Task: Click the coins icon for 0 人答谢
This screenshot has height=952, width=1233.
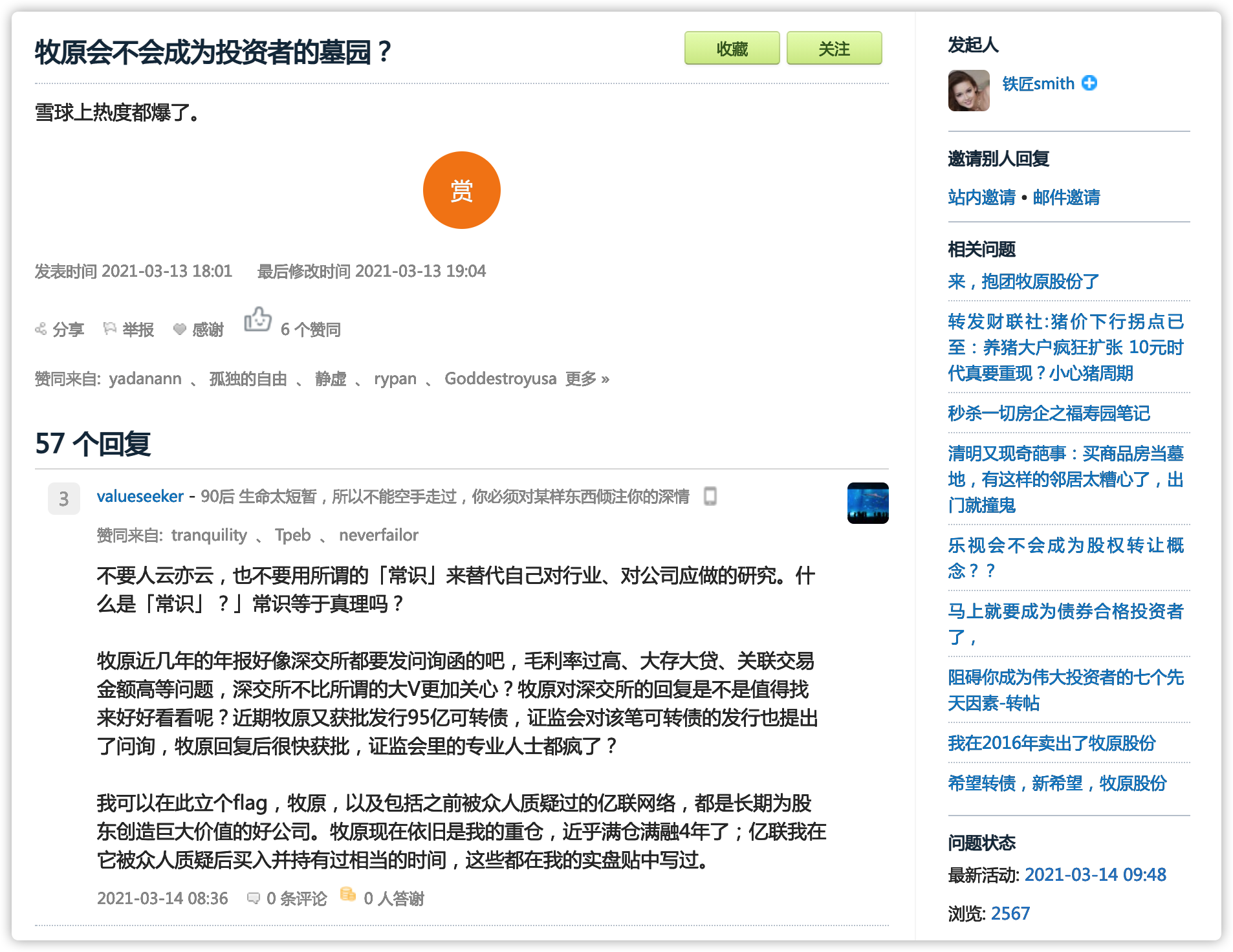Action: [x=348, y=894]
